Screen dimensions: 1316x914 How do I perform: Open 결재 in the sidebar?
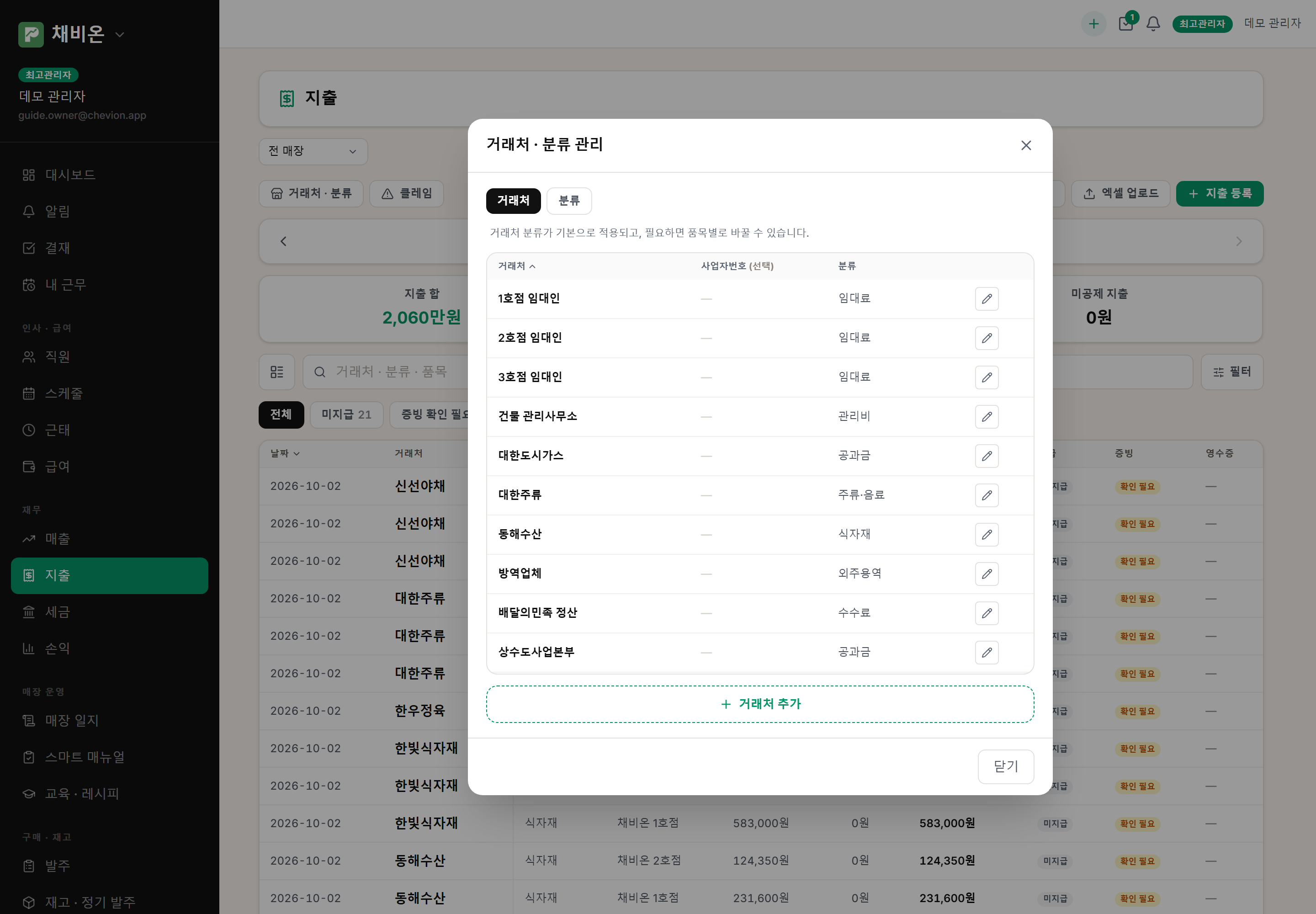109,248
